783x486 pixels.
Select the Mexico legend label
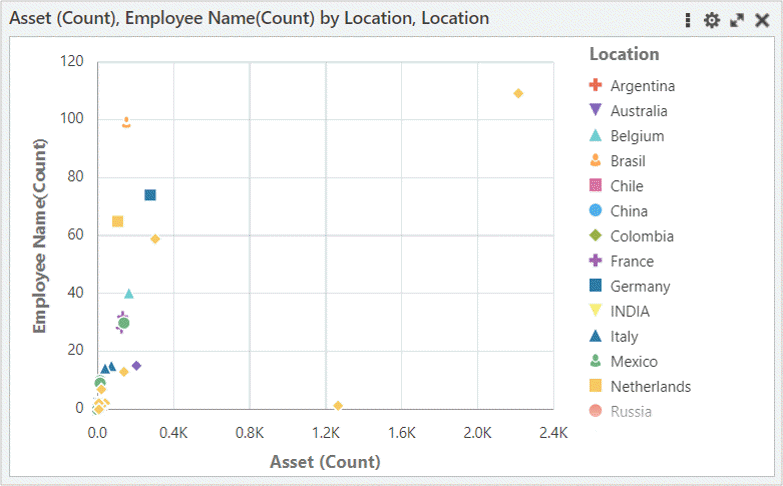(x=634, y=361)
